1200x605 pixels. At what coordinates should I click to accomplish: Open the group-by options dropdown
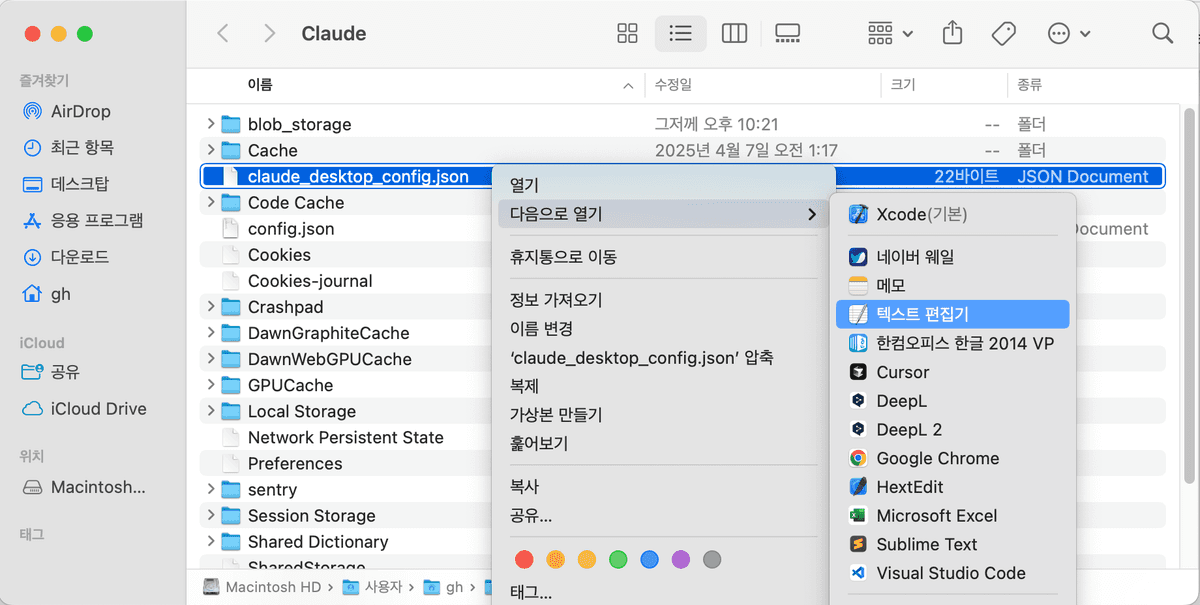click(x=890, y=33)
